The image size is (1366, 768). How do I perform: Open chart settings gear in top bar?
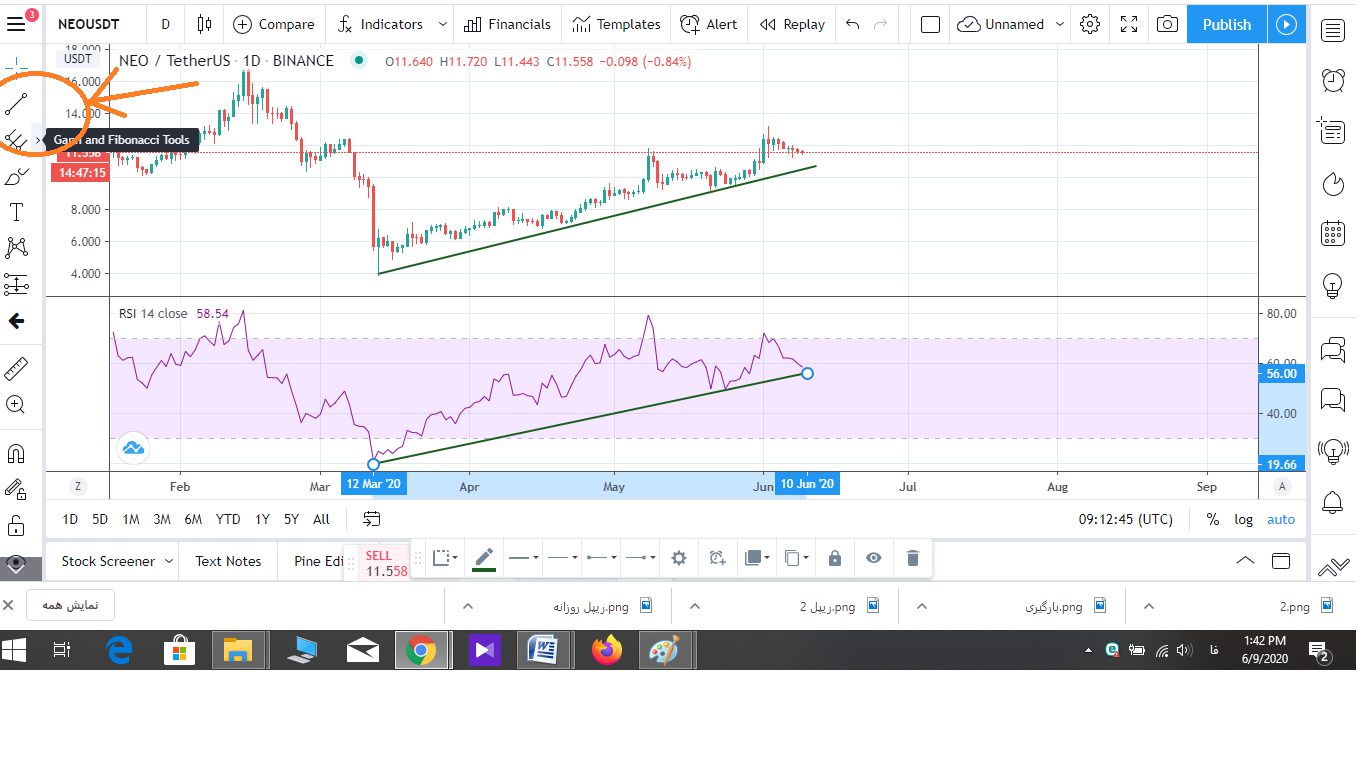1090,24
